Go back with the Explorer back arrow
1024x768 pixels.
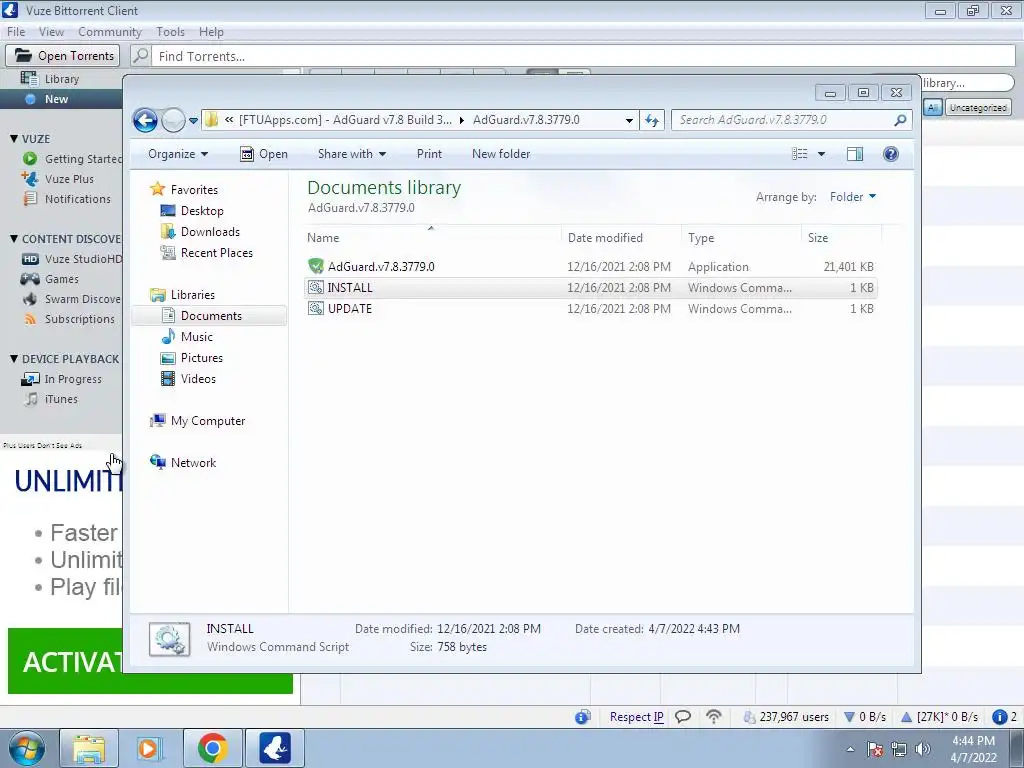pyautogui.click(x=145, y=120)
